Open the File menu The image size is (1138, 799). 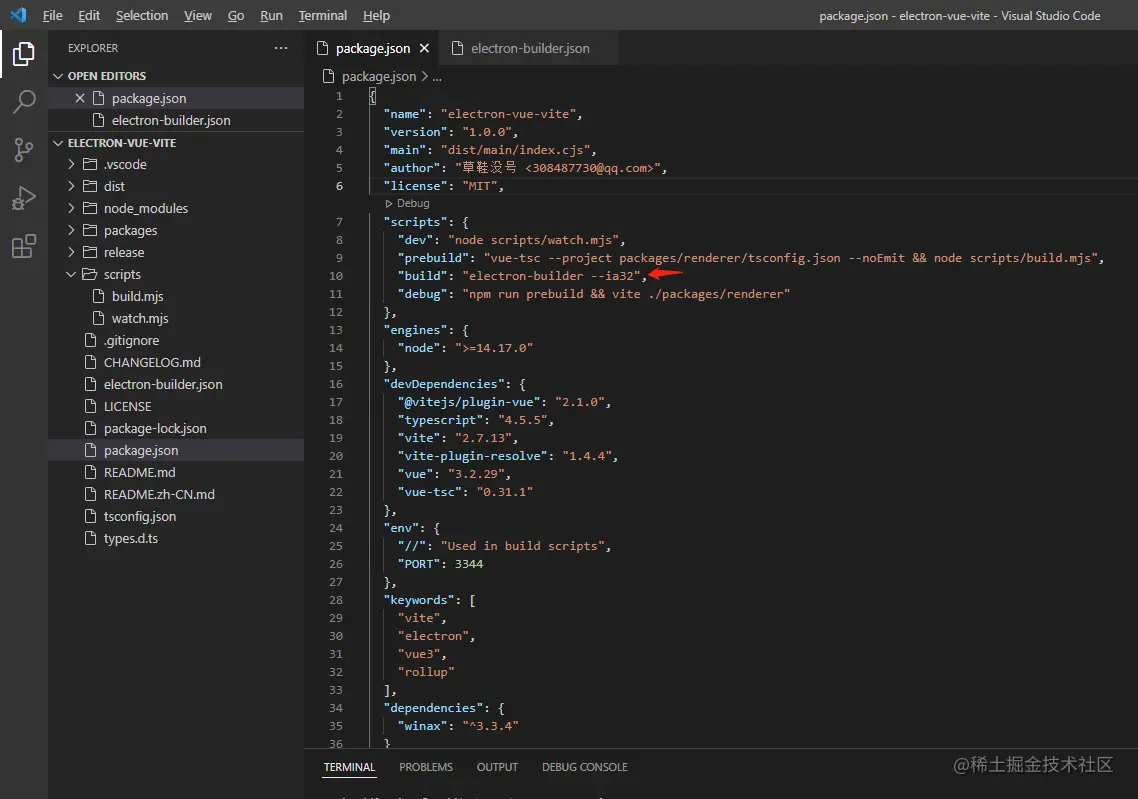tap(52, 15)
